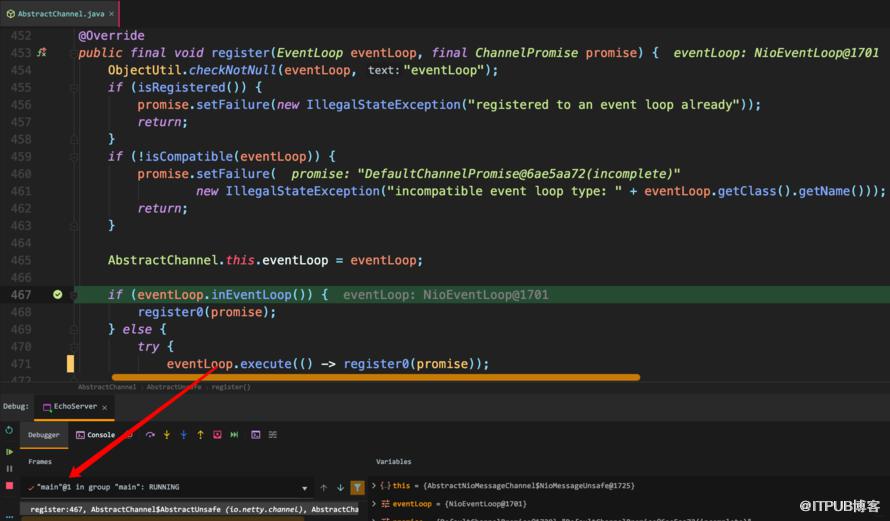The image size is (890, 521).
Task: Click the editor horizontal scrollbar
Action: click(x=376, y=377)
